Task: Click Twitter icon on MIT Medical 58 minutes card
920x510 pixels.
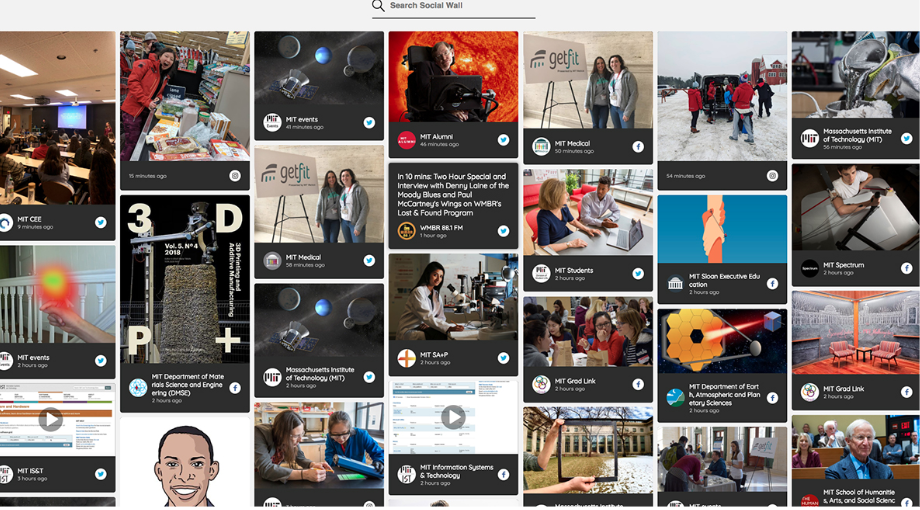Action: [x=369, y=261]
